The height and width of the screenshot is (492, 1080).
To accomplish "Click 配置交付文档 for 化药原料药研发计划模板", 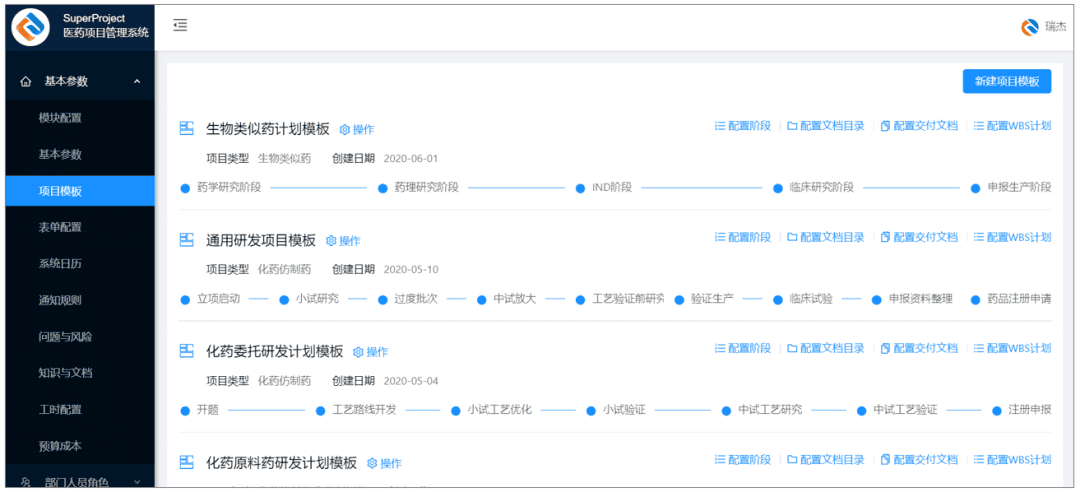I will click(x=920, y=460).
